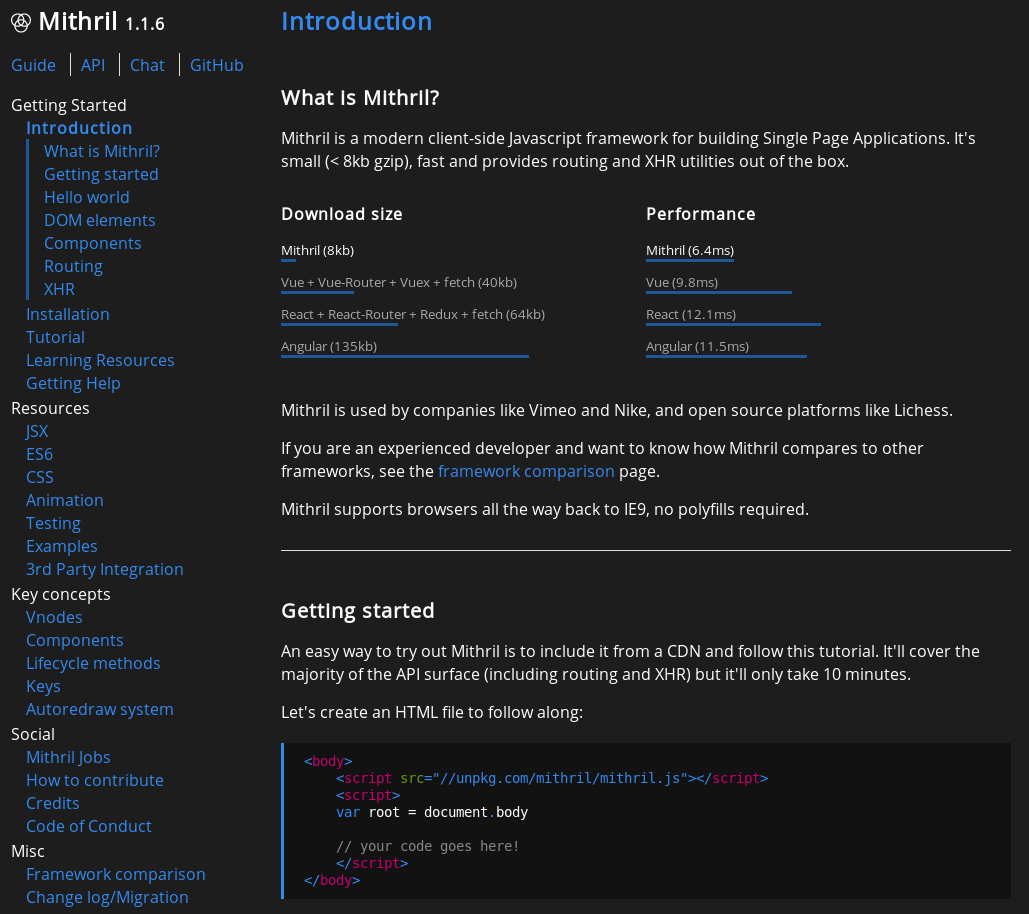Image resolution: width=1029 pixels, height=914 pixels.
Task: Open the Chat nav link
Action: click(147, 65)
